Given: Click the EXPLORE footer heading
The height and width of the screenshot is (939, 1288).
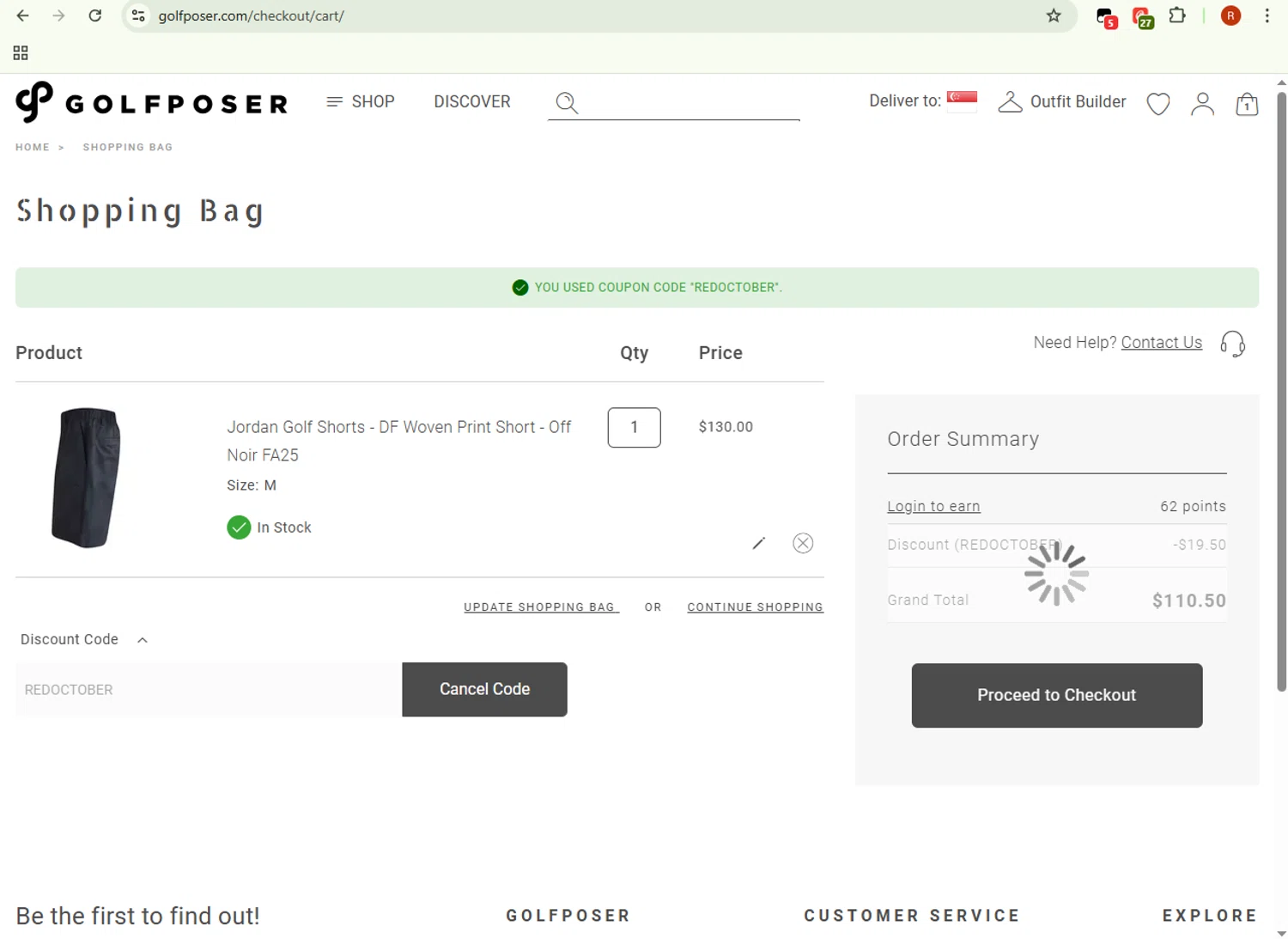Looking at the screenshot, I should coord(1210,916).
